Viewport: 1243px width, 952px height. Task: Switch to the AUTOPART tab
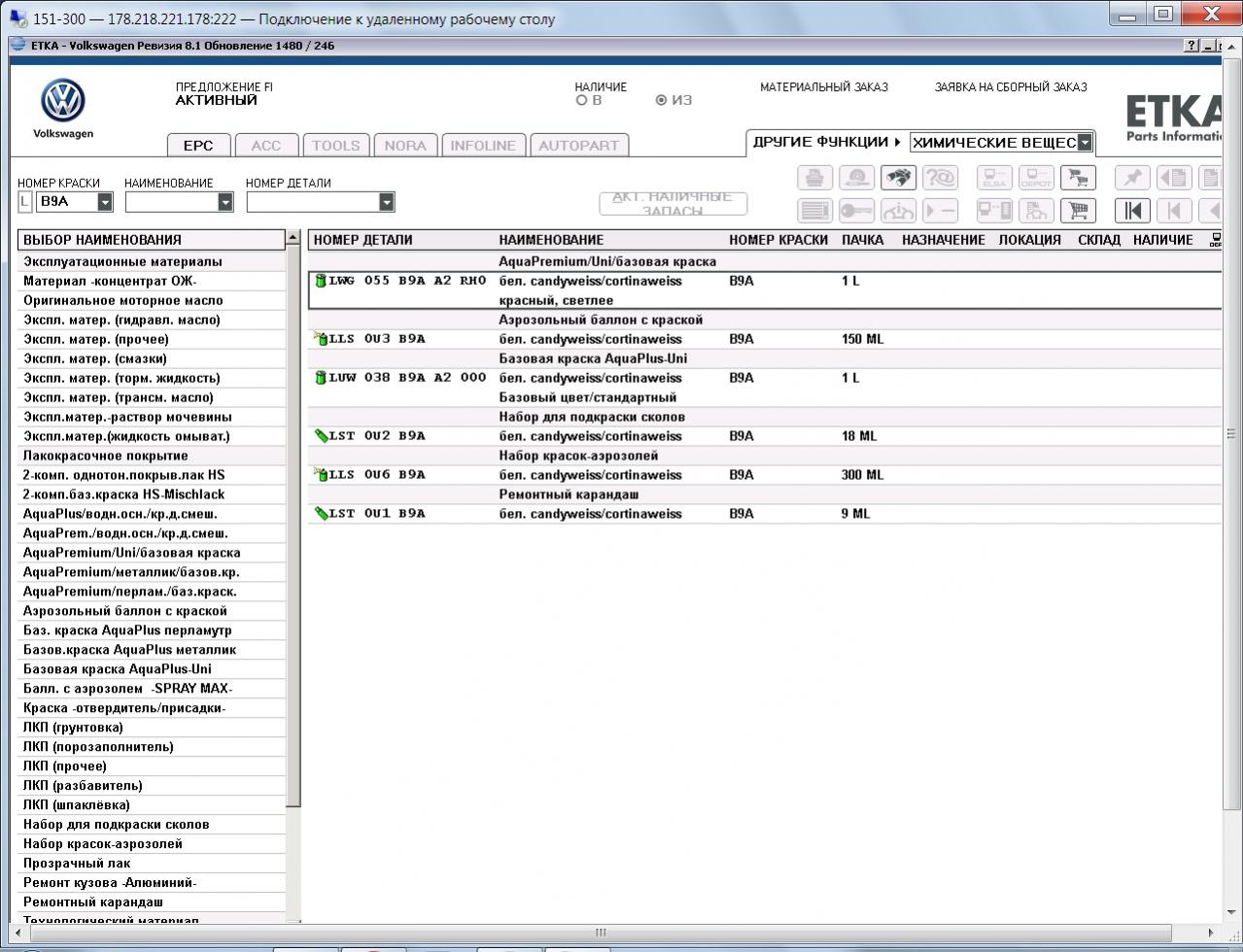[x=578, y=145]
